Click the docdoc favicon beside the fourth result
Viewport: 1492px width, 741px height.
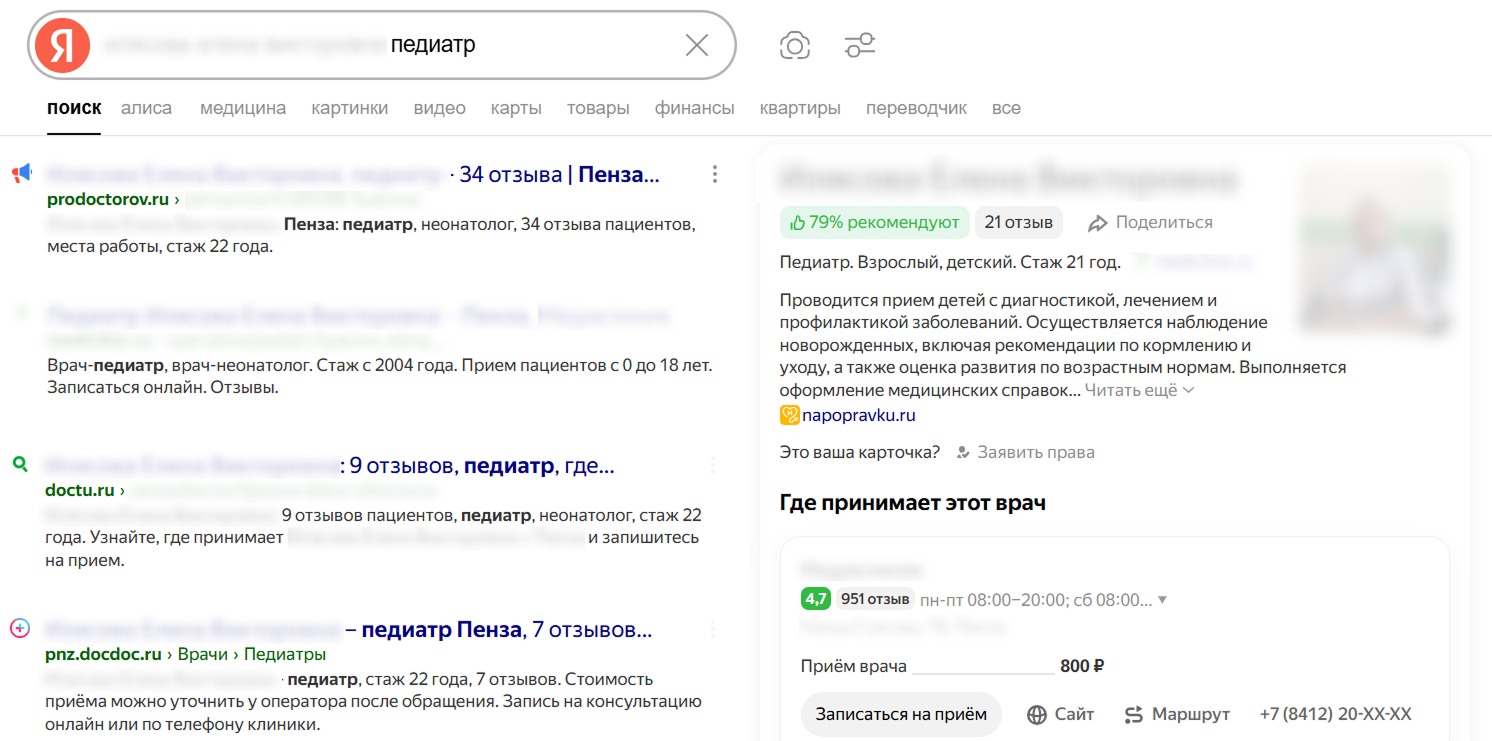click(20, 628)
